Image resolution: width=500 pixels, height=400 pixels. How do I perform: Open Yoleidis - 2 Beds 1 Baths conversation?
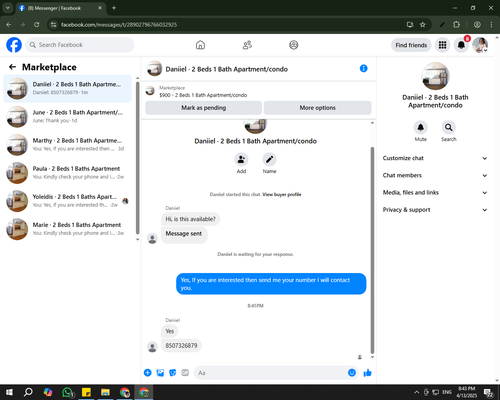pyautogui.click(x=68, y=201)
